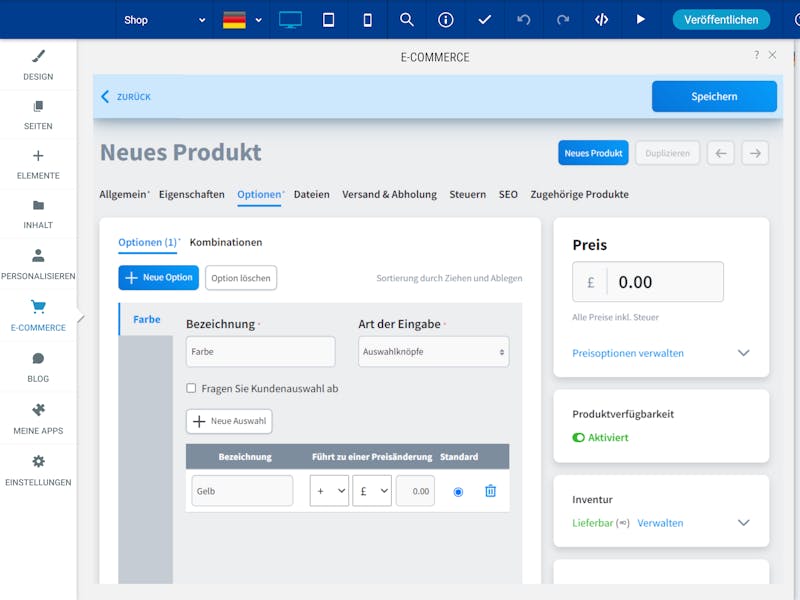Click the Neue Option button
Viewport: 800px width, 600px height.
(x=158, y=277)
